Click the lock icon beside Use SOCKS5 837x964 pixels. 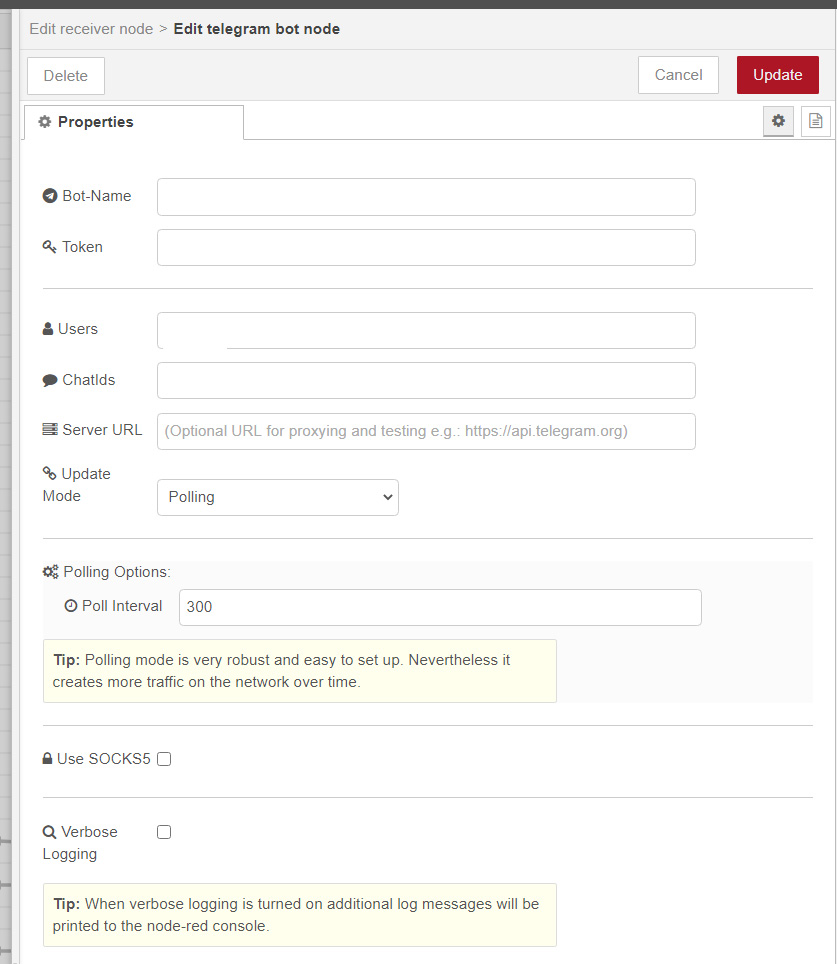click(x=46, y=758)
